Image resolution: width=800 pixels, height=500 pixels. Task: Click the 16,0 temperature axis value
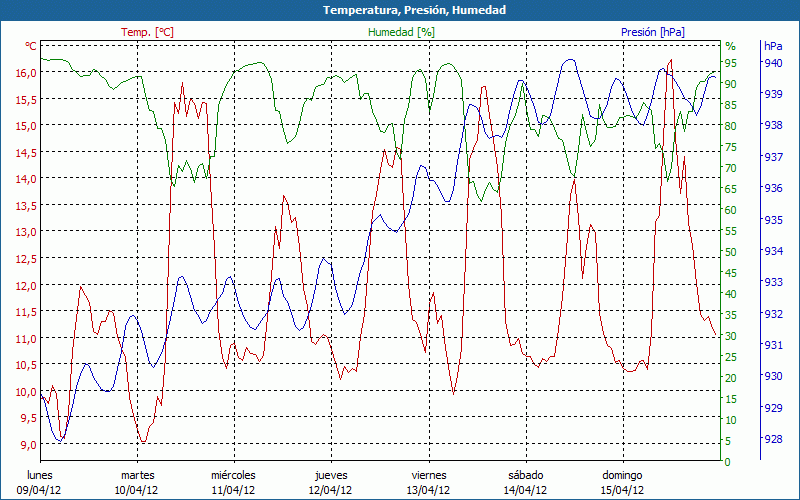(25, 73)
